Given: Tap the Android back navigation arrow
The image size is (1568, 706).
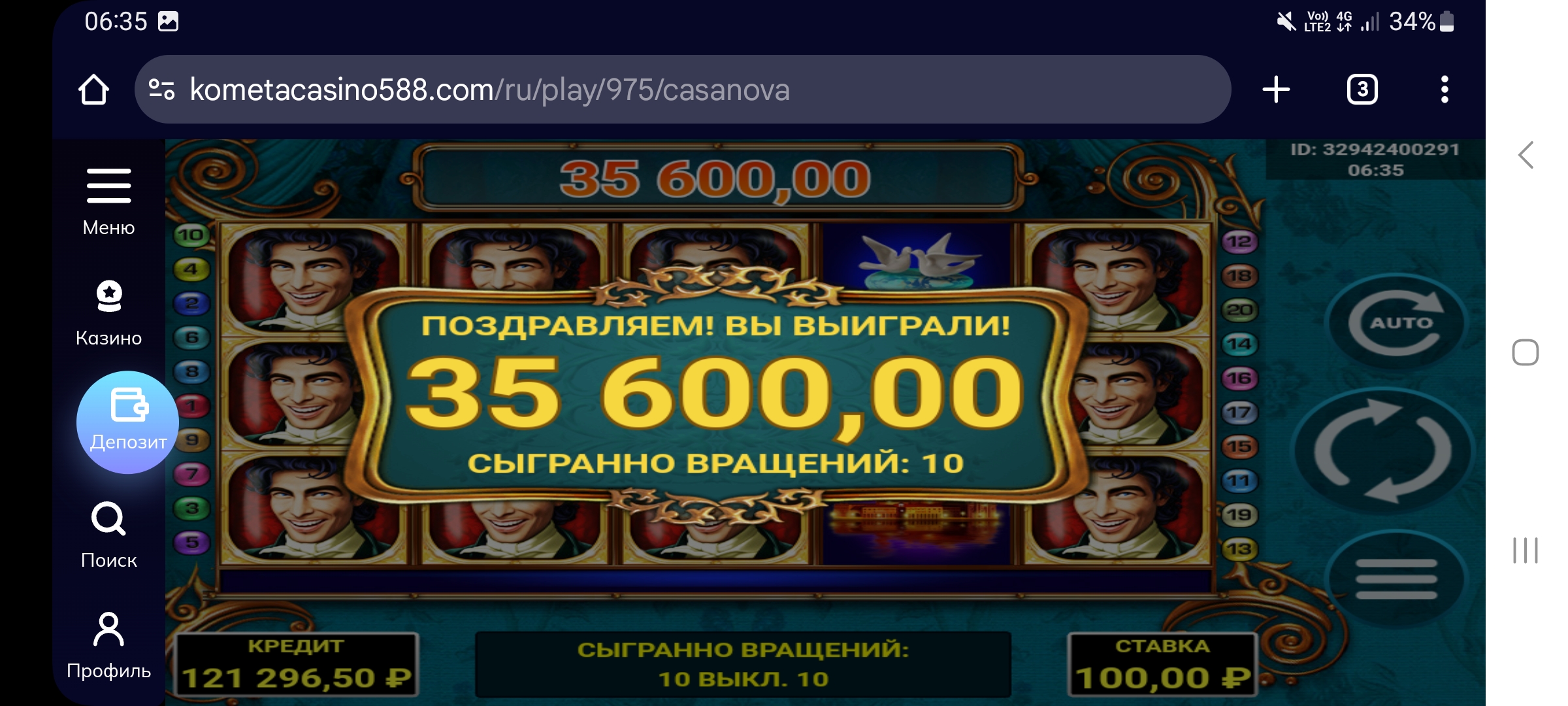Looking at the screenshot, I should (x=1526, y=155).
